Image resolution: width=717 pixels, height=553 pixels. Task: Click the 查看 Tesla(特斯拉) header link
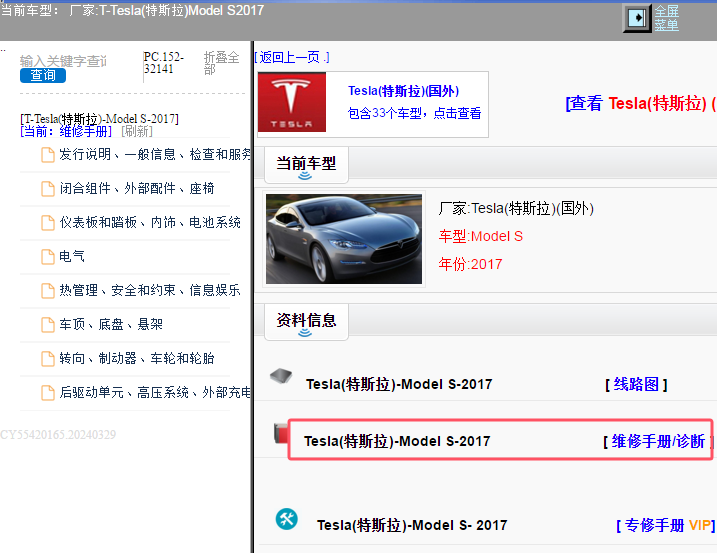pos(641,103)
